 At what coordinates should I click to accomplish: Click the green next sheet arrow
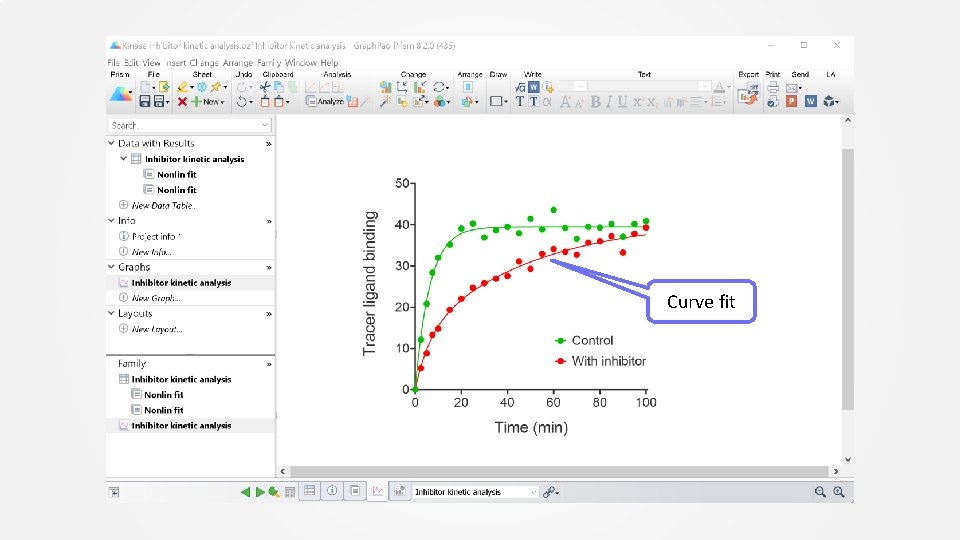(x=260, y=492)
